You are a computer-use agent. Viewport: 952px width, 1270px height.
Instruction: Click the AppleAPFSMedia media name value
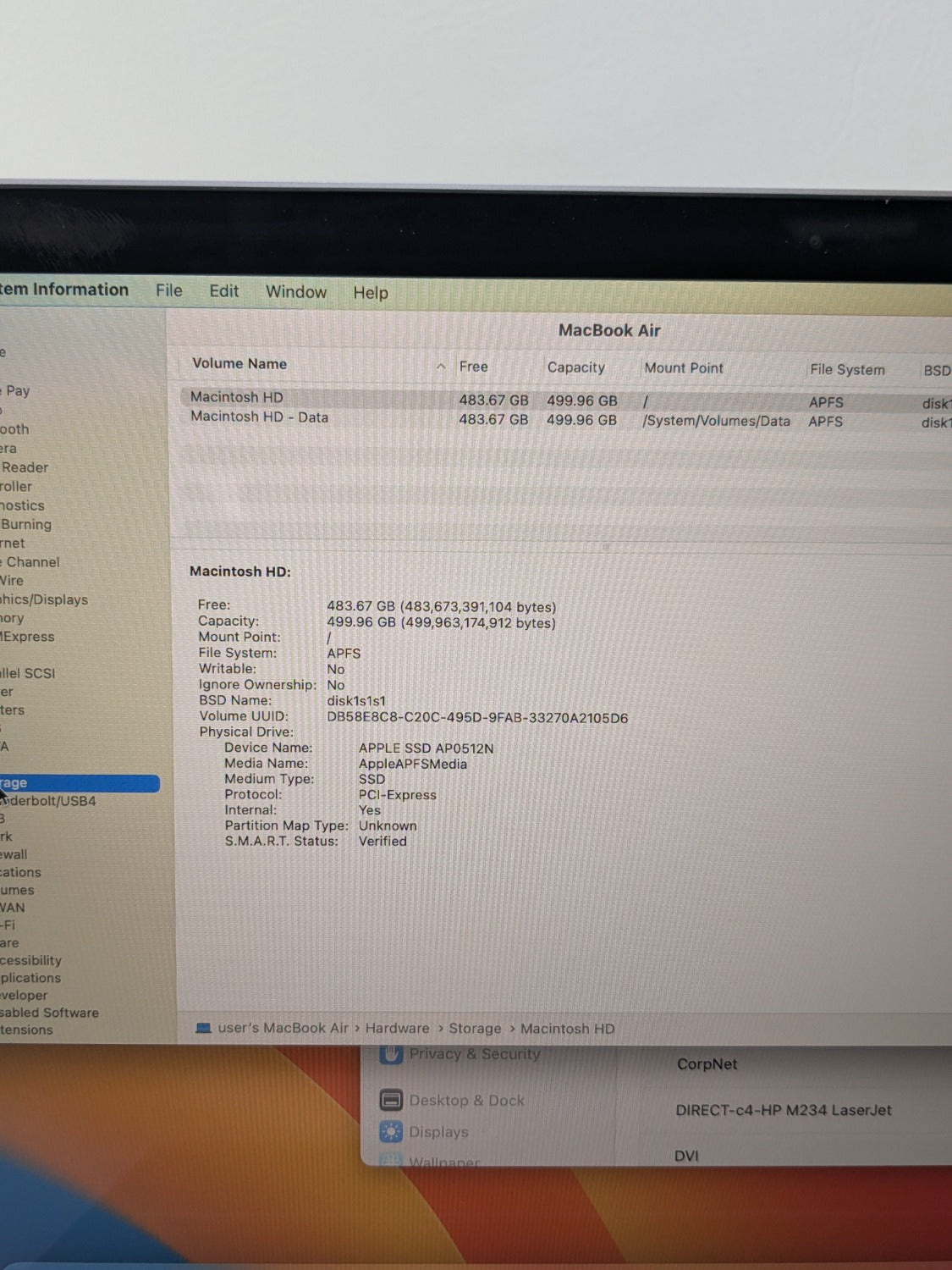(x=413, y=764)
